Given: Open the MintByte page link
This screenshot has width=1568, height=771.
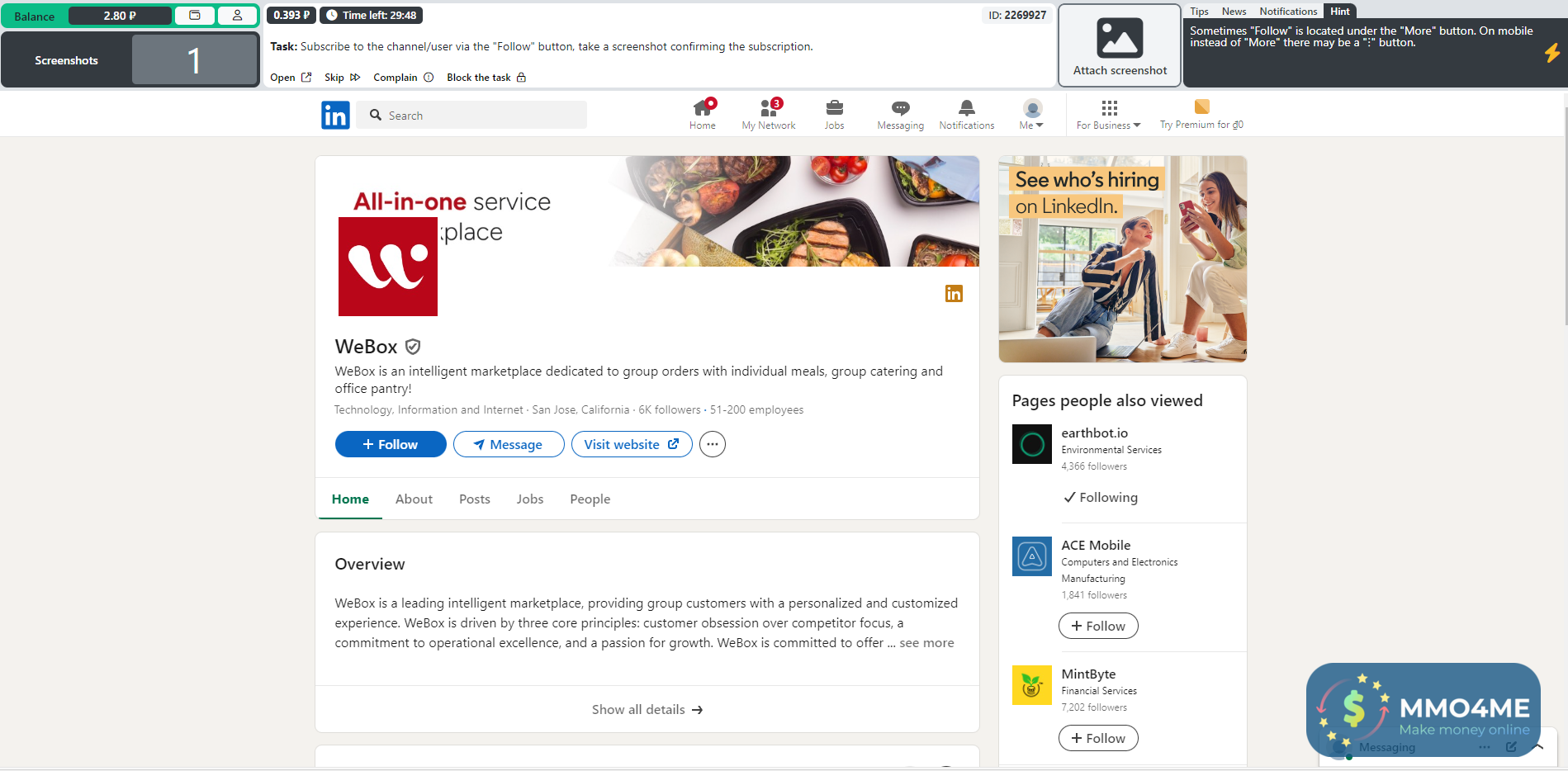Looking at the screenshot, I should coord(1088,674).
